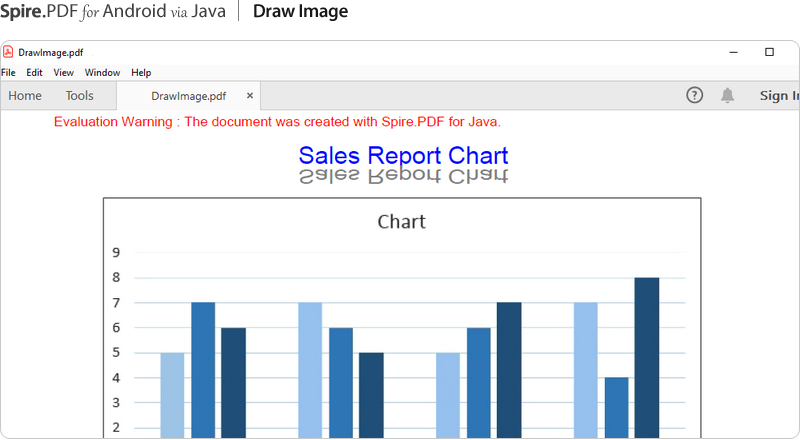Open the Window menu
800x440 pixels.
(102, 73)
